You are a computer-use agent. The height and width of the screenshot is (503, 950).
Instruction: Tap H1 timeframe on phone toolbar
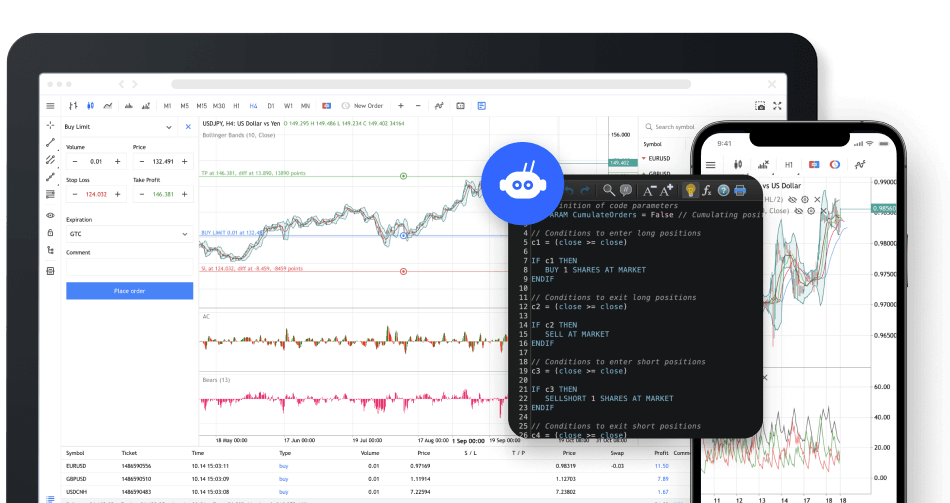pos(788,165)
